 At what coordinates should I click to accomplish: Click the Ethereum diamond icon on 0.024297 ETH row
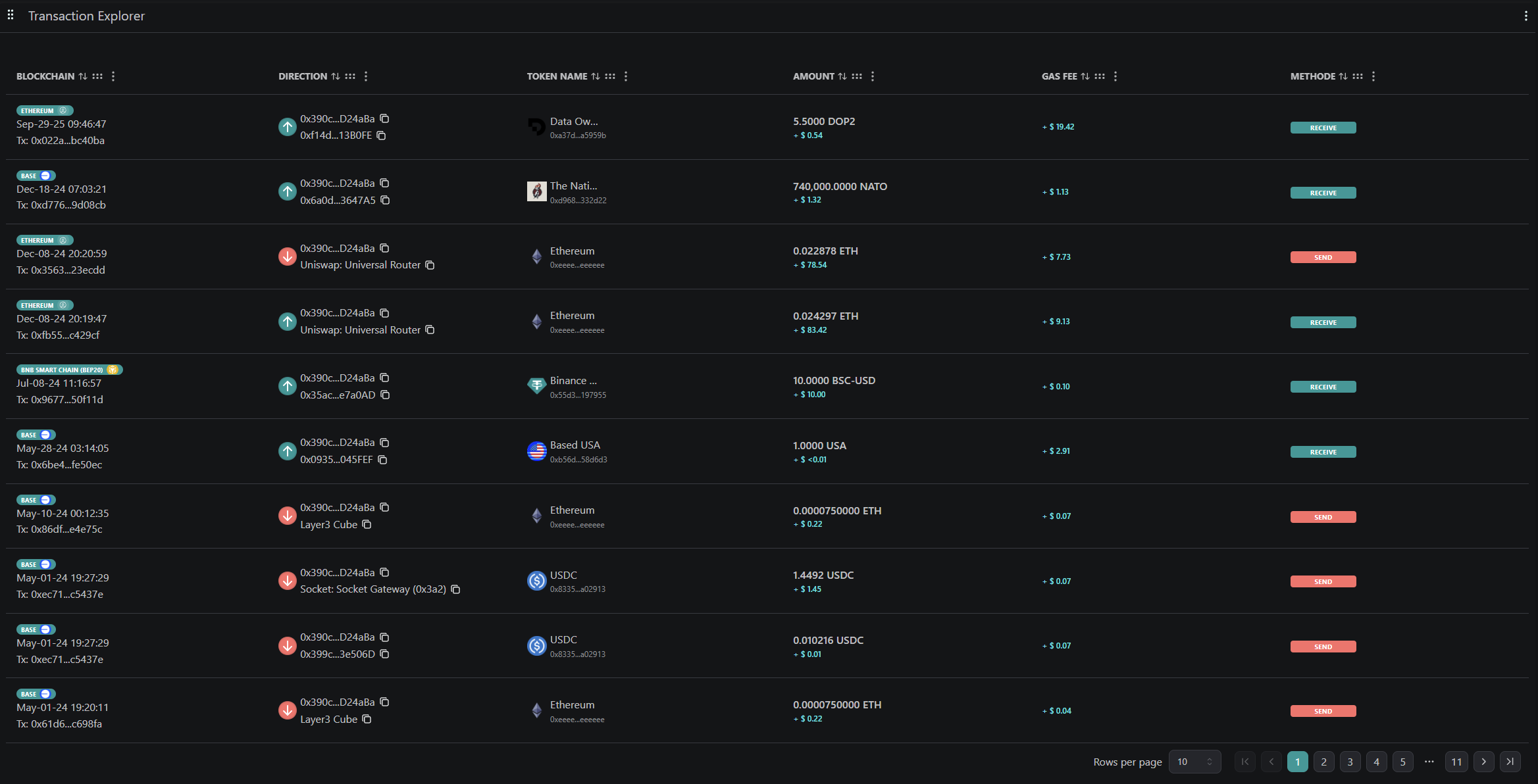[536, 322]
